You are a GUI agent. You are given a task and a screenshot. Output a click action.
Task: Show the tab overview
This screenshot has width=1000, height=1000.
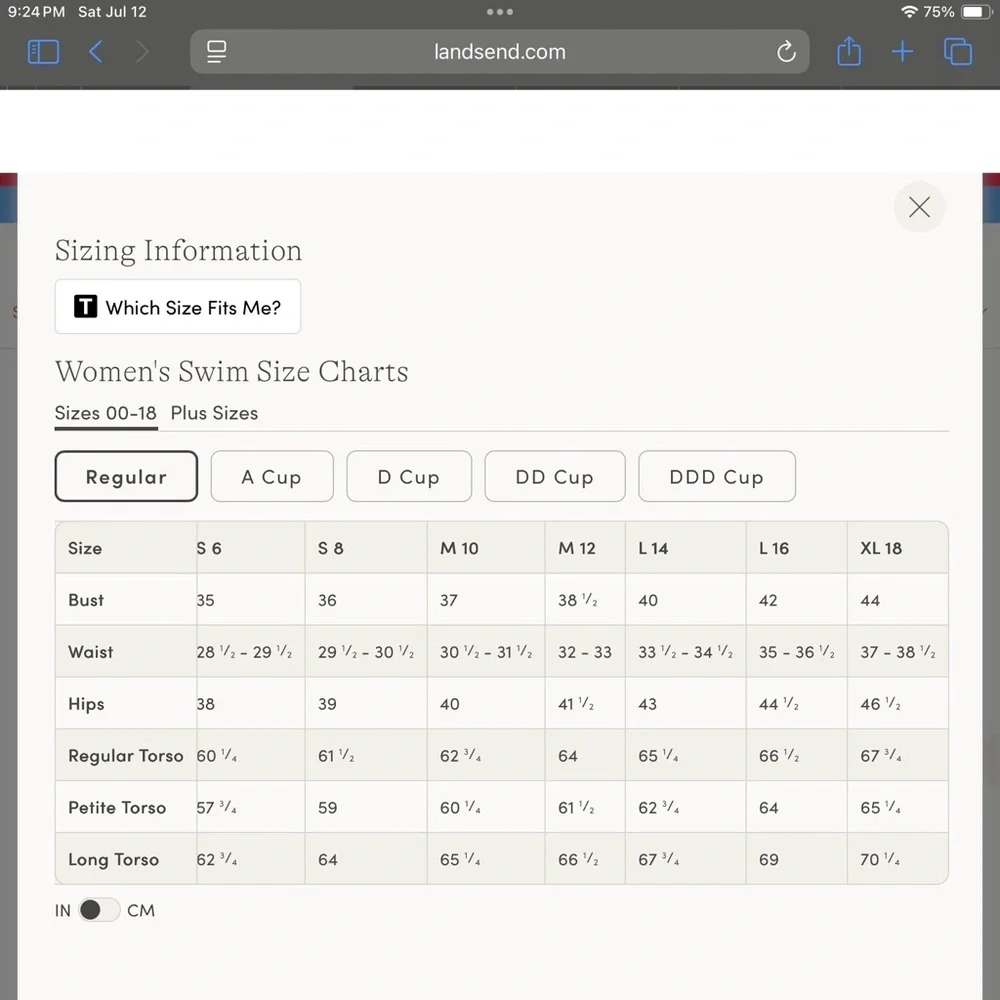[x=957, y=52]
